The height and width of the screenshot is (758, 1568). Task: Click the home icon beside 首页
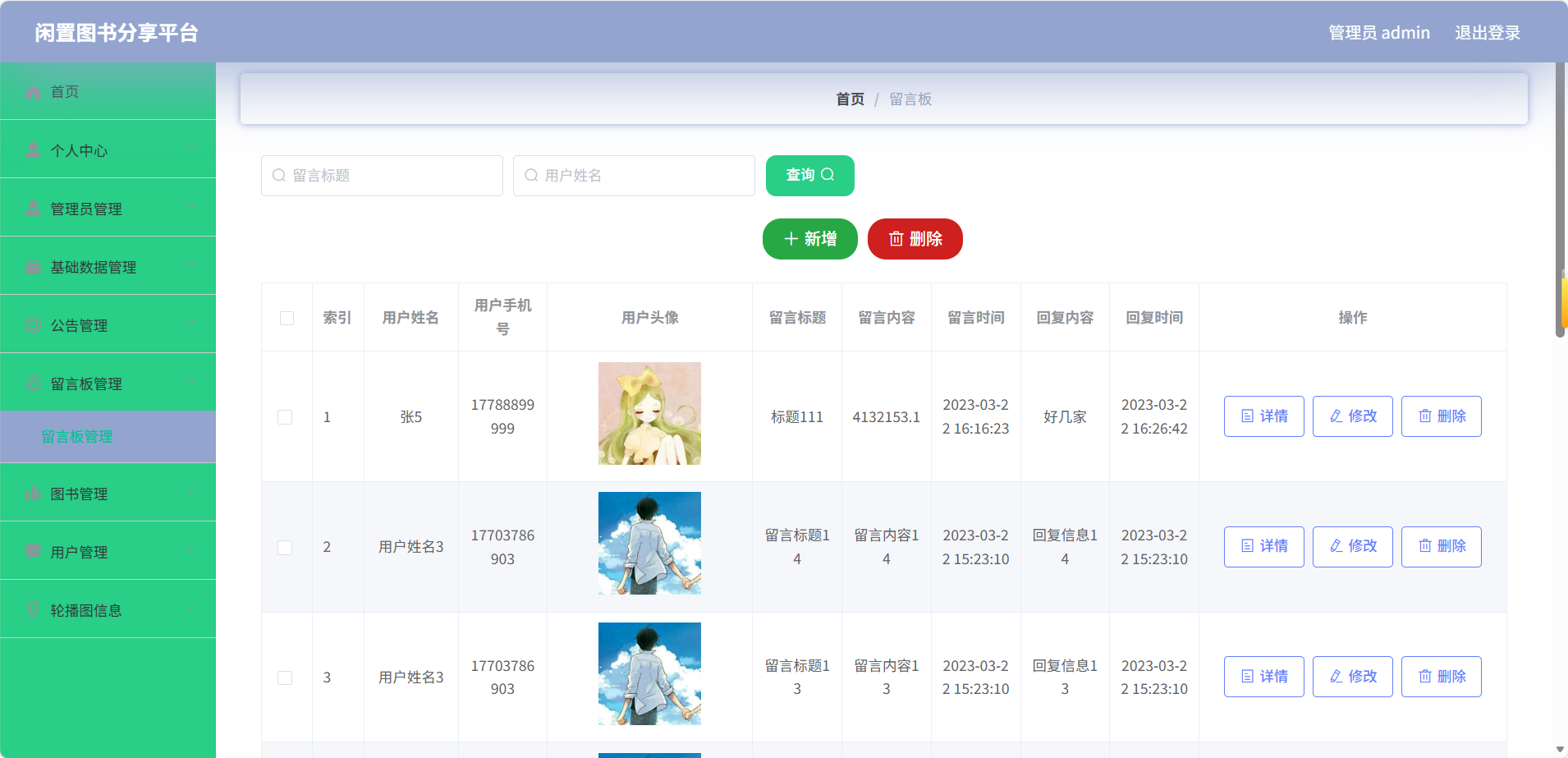coord(33,92)
